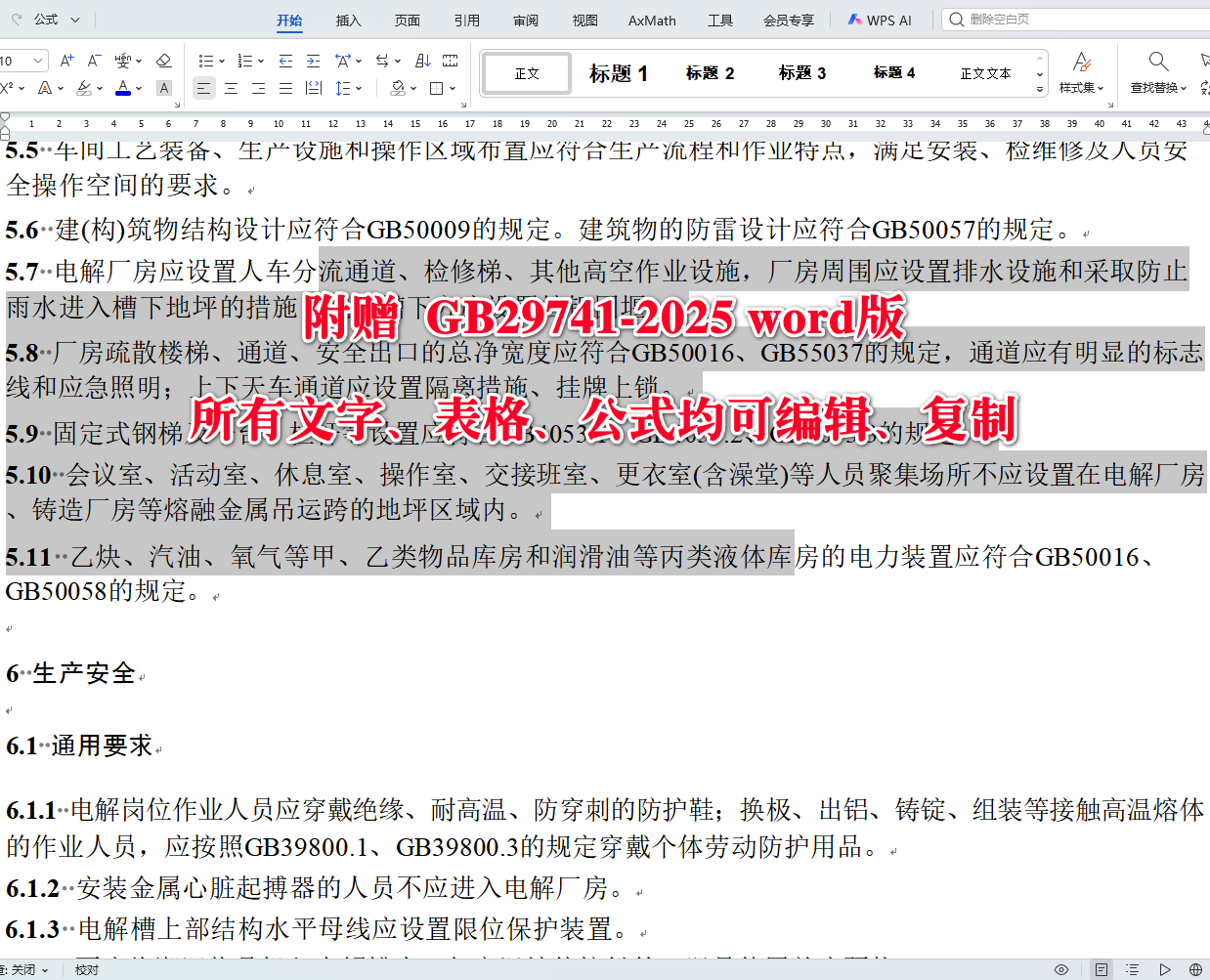Viewport: 1210px width, 980px height.
Task: Apply the 标题 1 heading style
Action: 618,72
